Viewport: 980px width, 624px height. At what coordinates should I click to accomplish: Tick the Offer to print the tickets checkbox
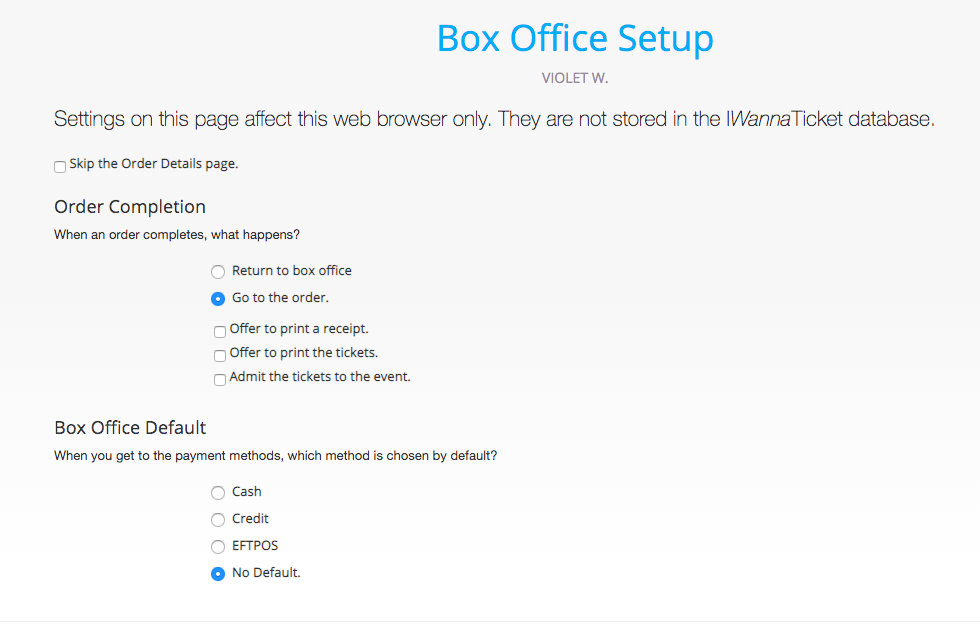[x=220, y=356]
